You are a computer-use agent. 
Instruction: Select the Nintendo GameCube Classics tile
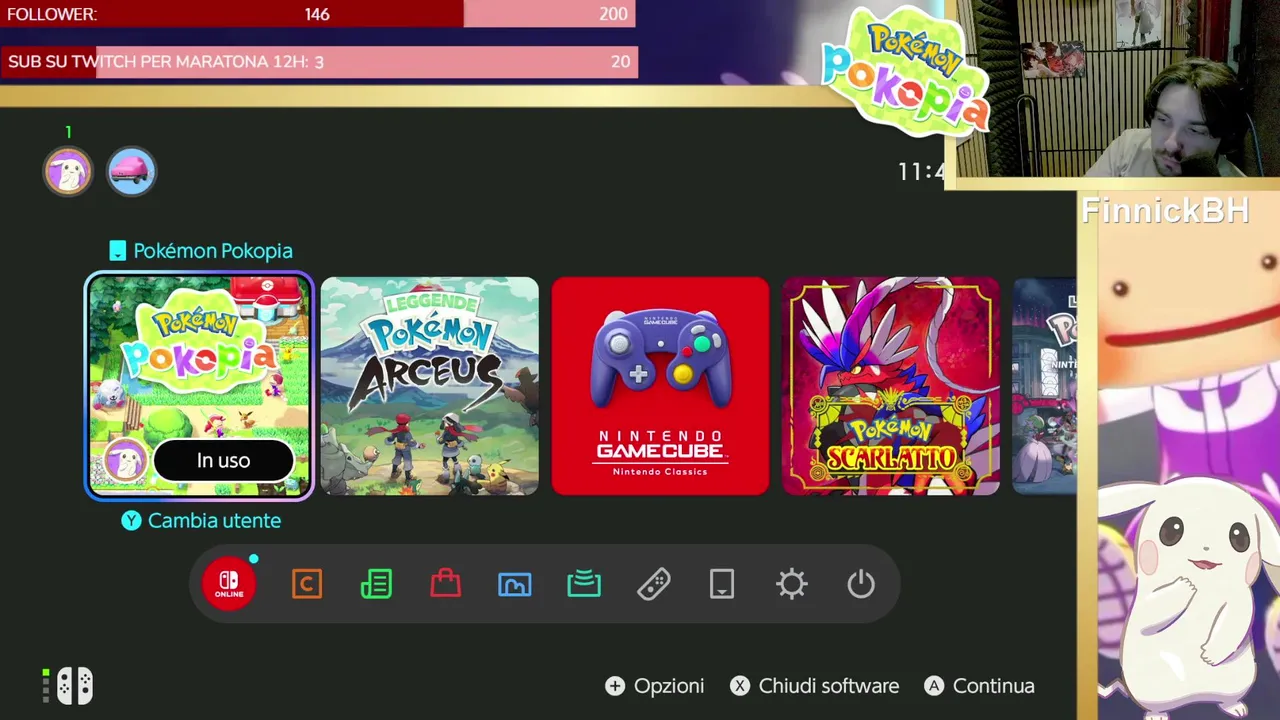tap(660, 386)
